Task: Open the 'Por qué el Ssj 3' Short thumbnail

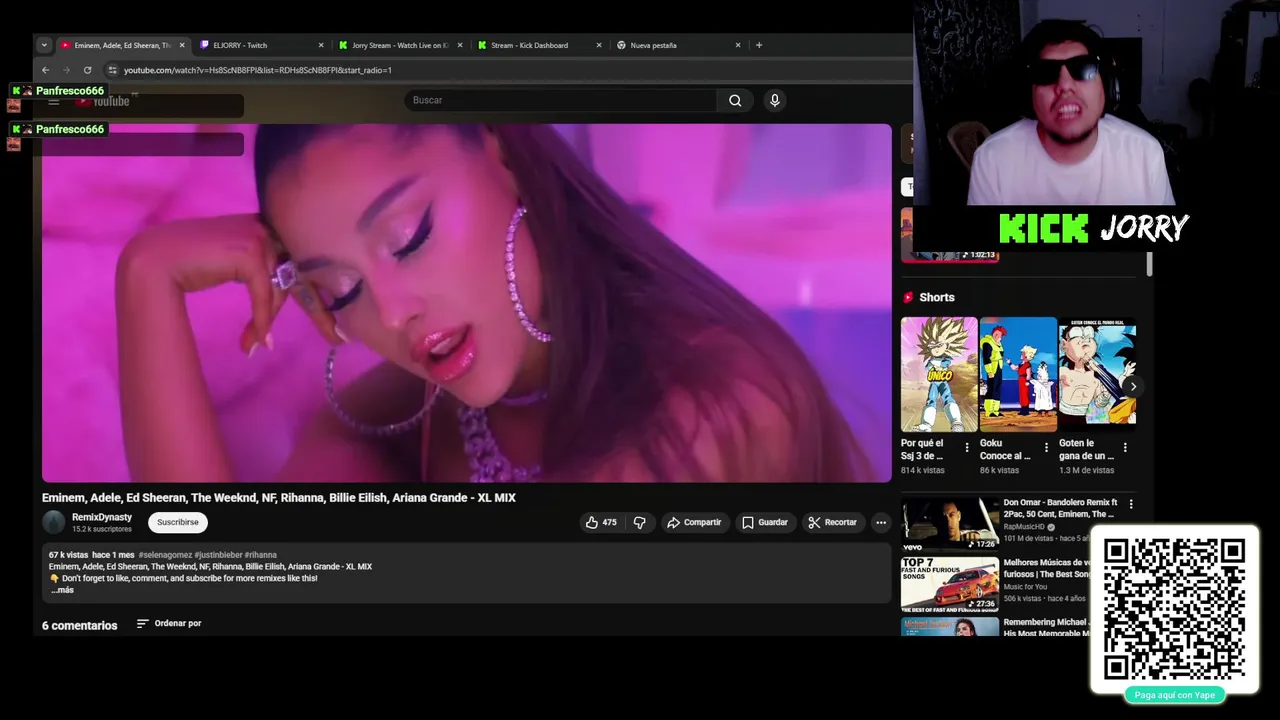Action: pyautogui.click(x=939, y=374)
